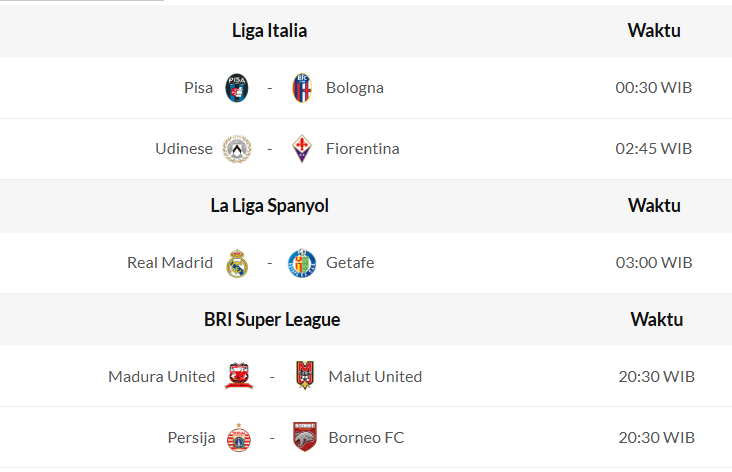Open the Real Madrid team name
The height and width of the screenshot is (472, 732).
point(170,263)
